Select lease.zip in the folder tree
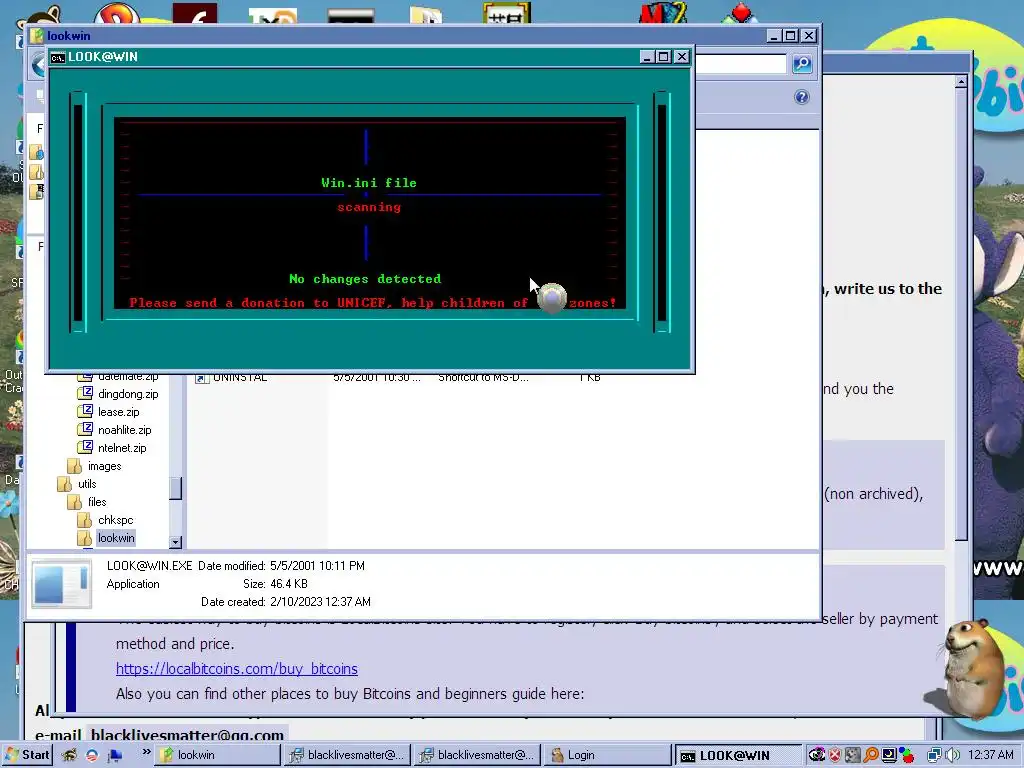 tap(108, 412)
